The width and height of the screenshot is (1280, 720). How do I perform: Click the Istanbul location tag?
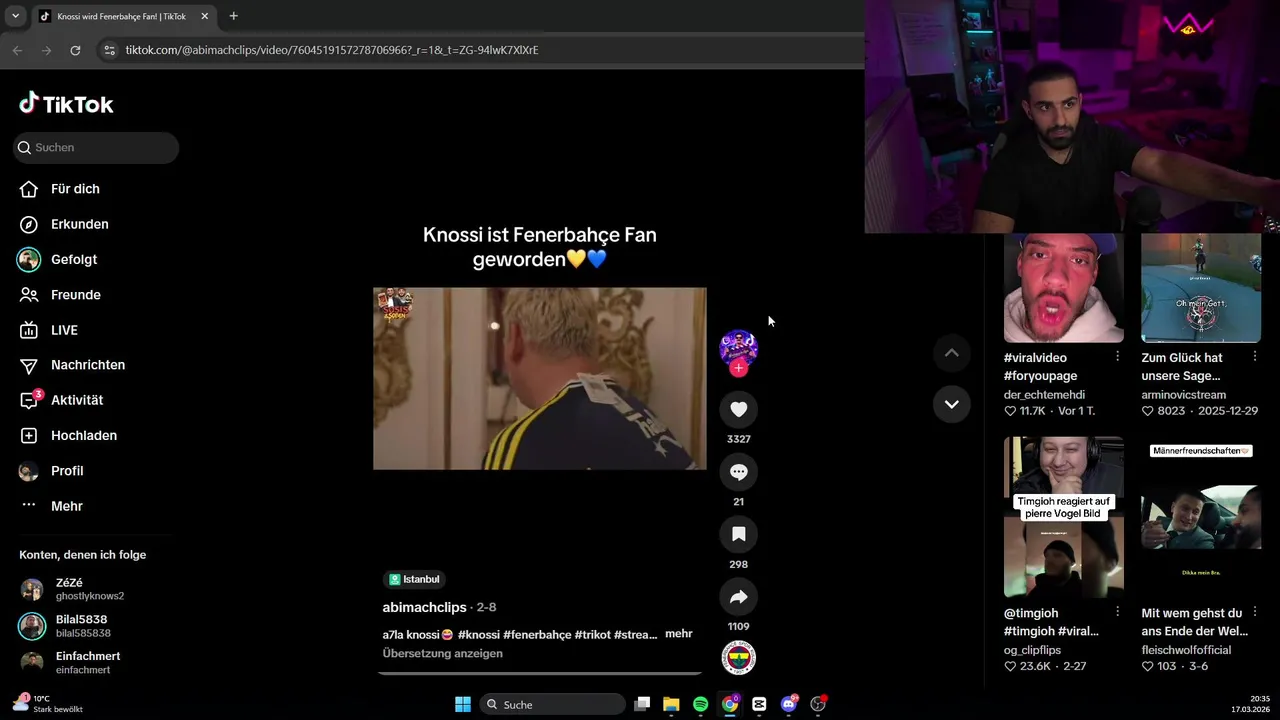(414, 579)
